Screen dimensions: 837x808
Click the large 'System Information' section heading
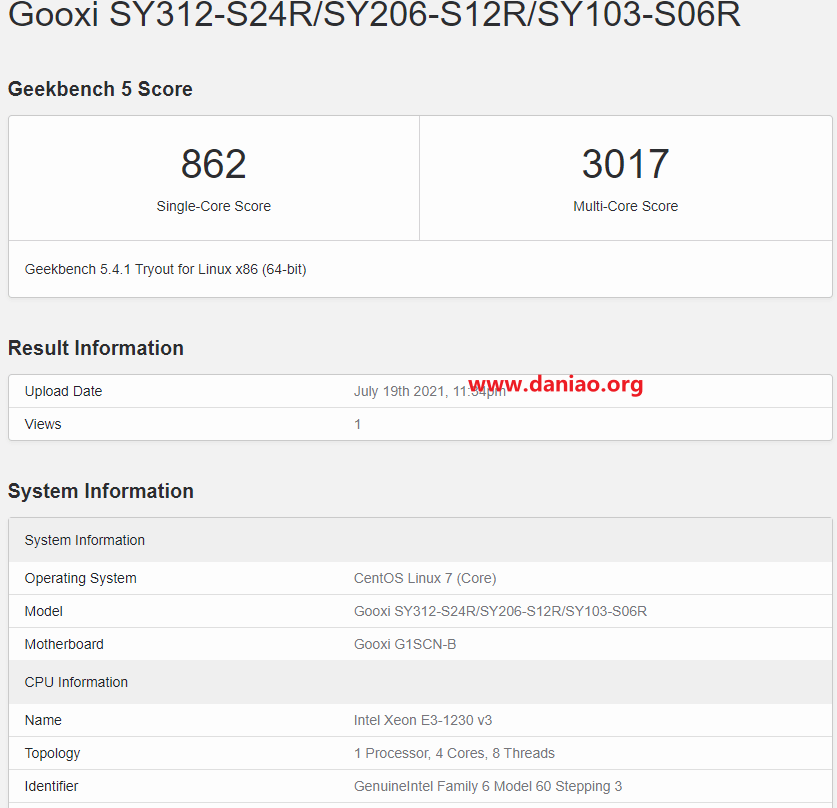pyautogui.click(x=101, y=491)
